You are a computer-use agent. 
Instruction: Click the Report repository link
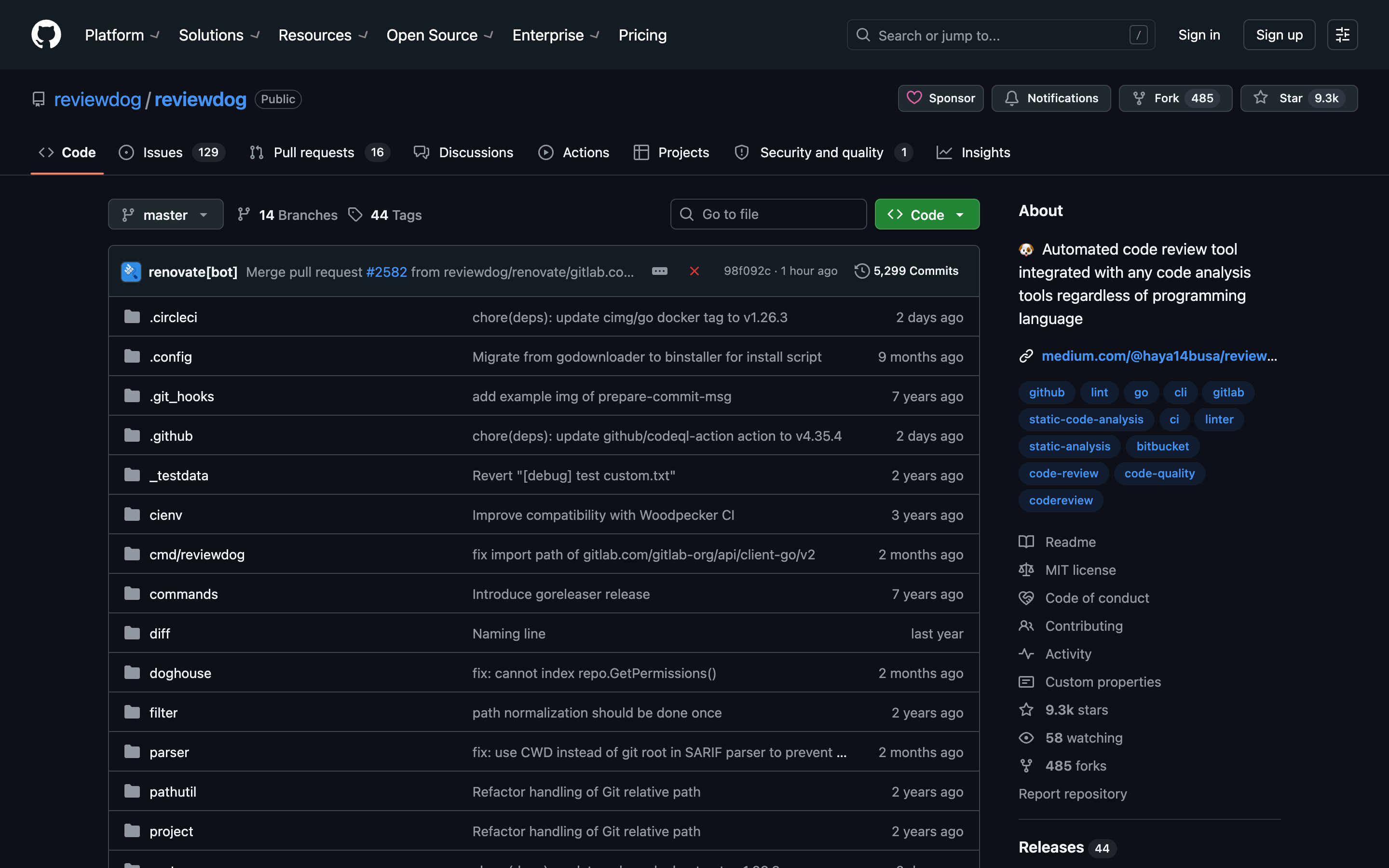(x=1072, y=794)
